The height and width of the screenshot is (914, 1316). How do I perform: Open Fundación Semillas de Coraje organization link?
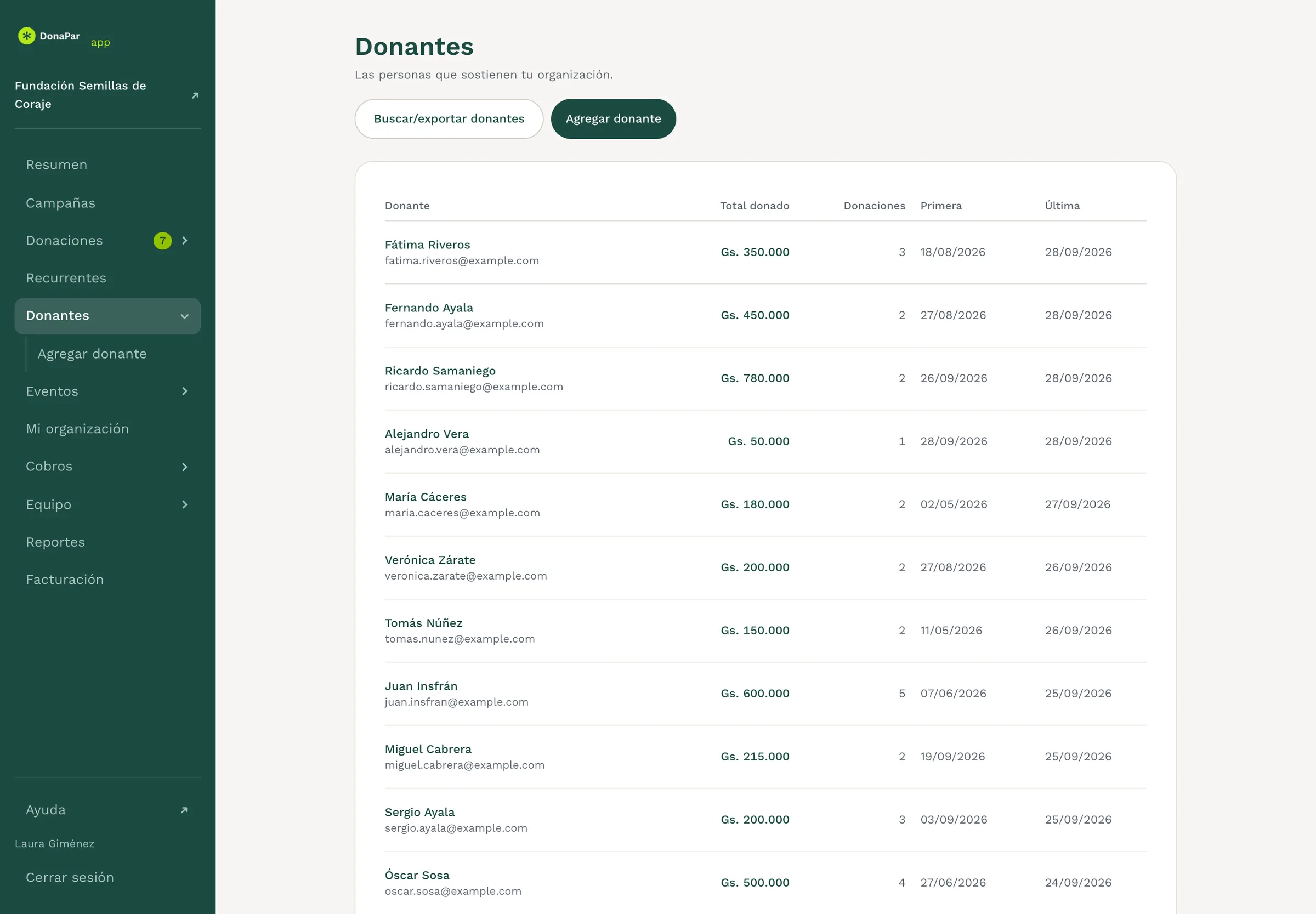[x=107, y=95]
